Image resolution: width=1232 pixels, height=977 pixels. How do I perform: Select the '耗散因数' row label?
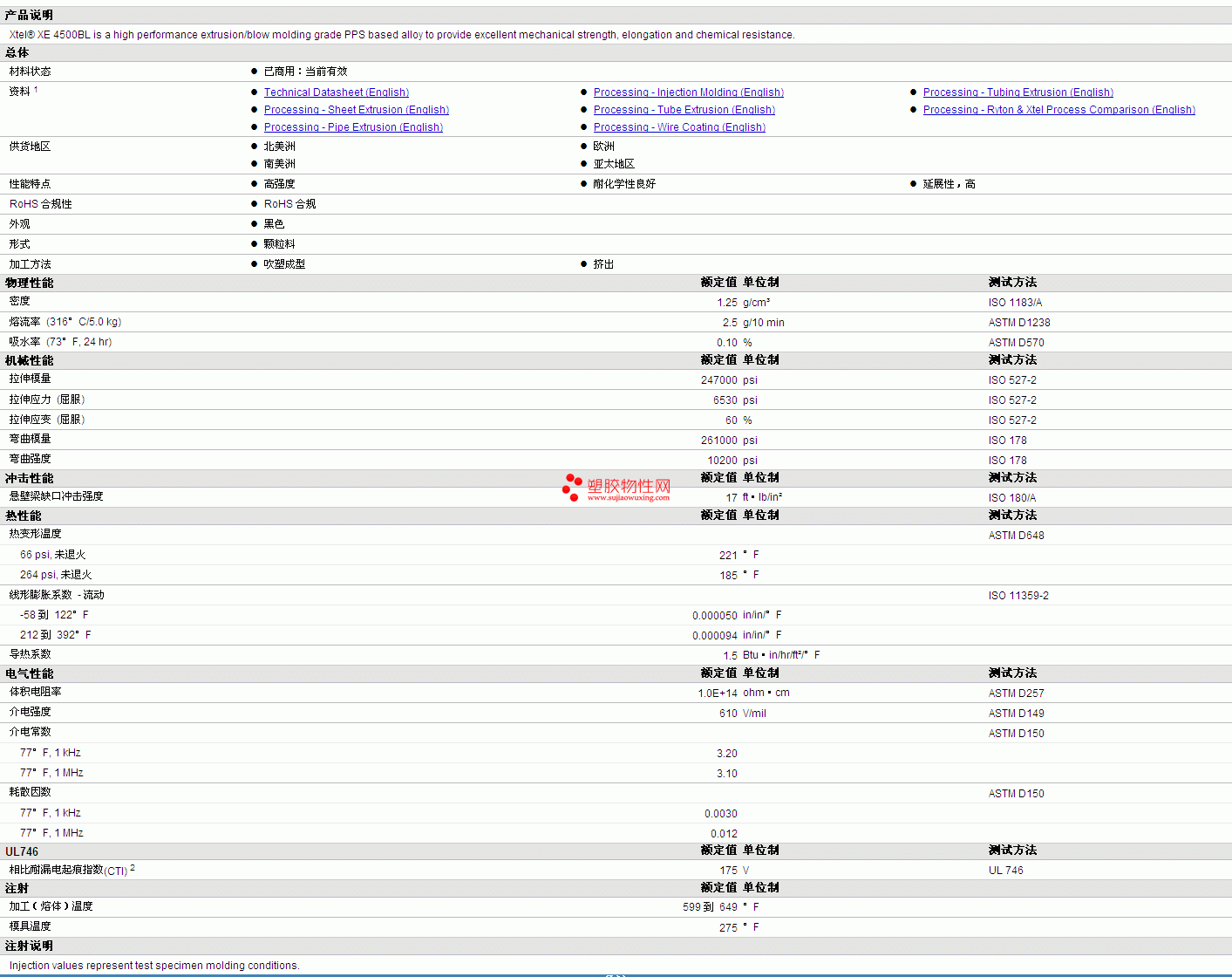[x=31, y=792]
